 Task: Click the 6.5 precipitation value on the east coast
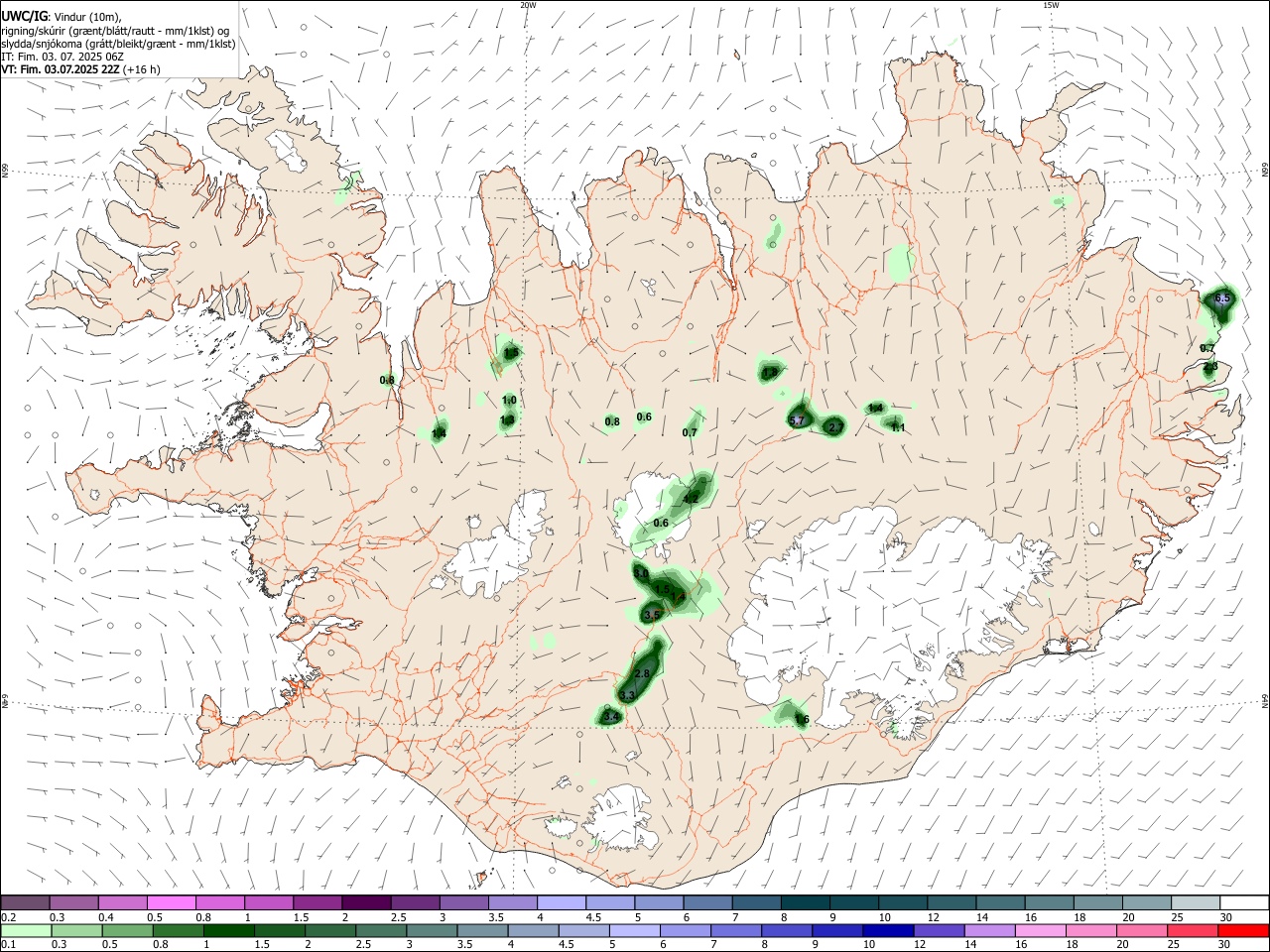pyautogui.click(x=1222, y=298)
